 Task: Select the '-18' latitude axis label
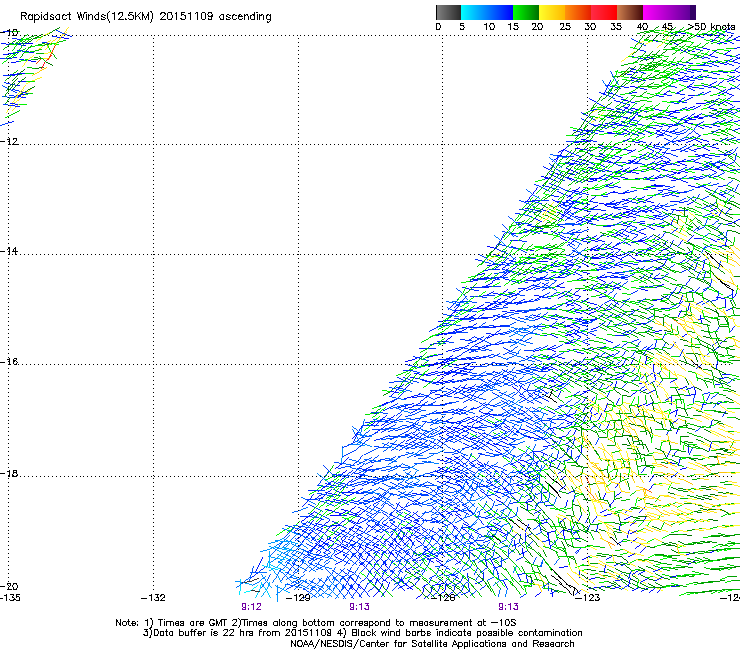pos(10,473)
